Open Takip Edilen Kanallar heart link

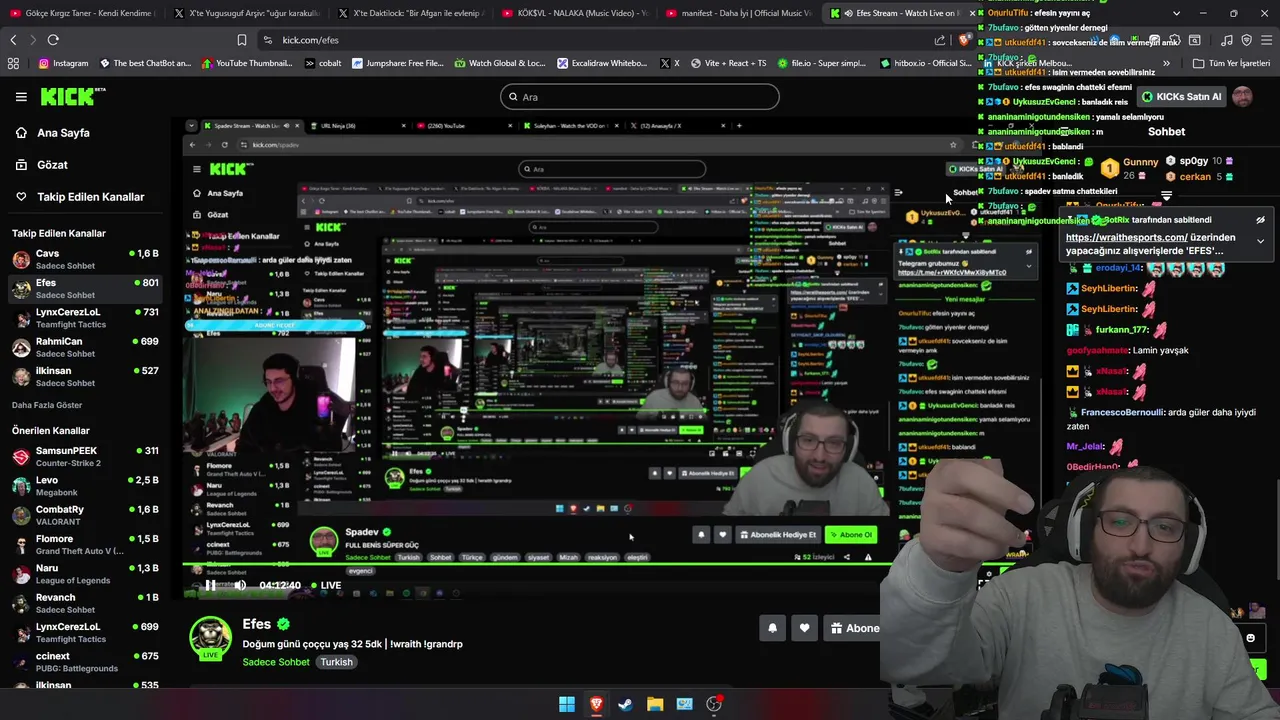(x=90, y=197)
